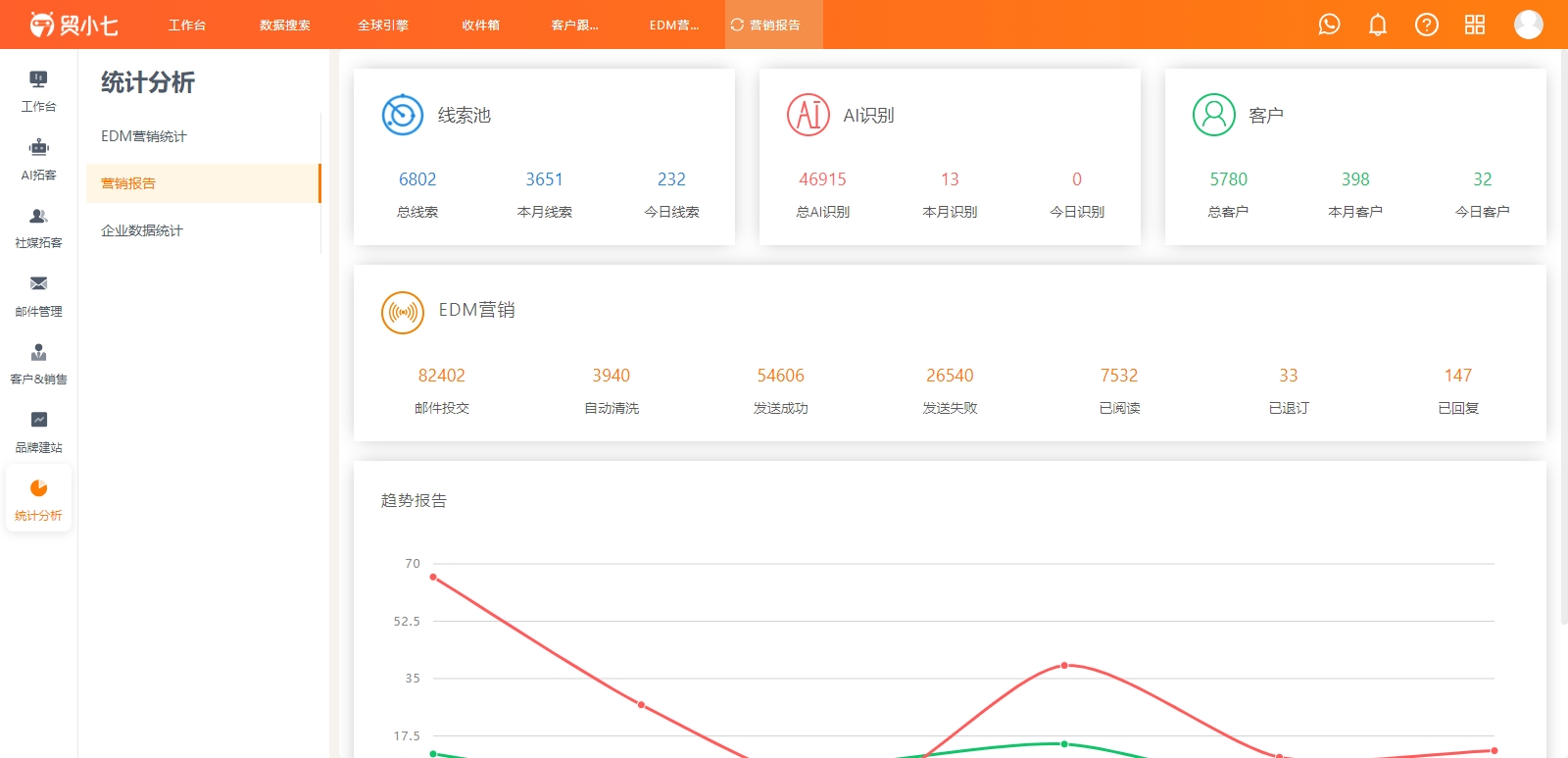Click 总客户 value 5780
The image size is (1568, 758).
point(1229,179)
